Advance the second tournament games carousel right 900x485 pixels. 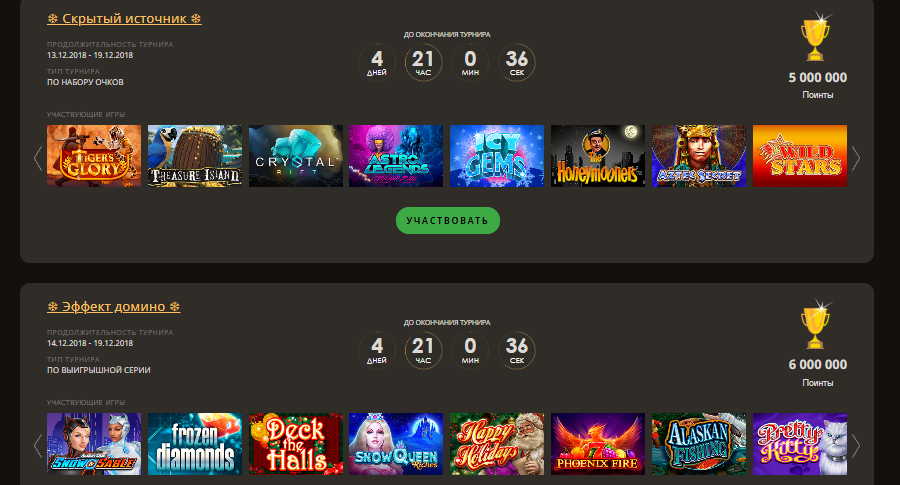(856, 446)
